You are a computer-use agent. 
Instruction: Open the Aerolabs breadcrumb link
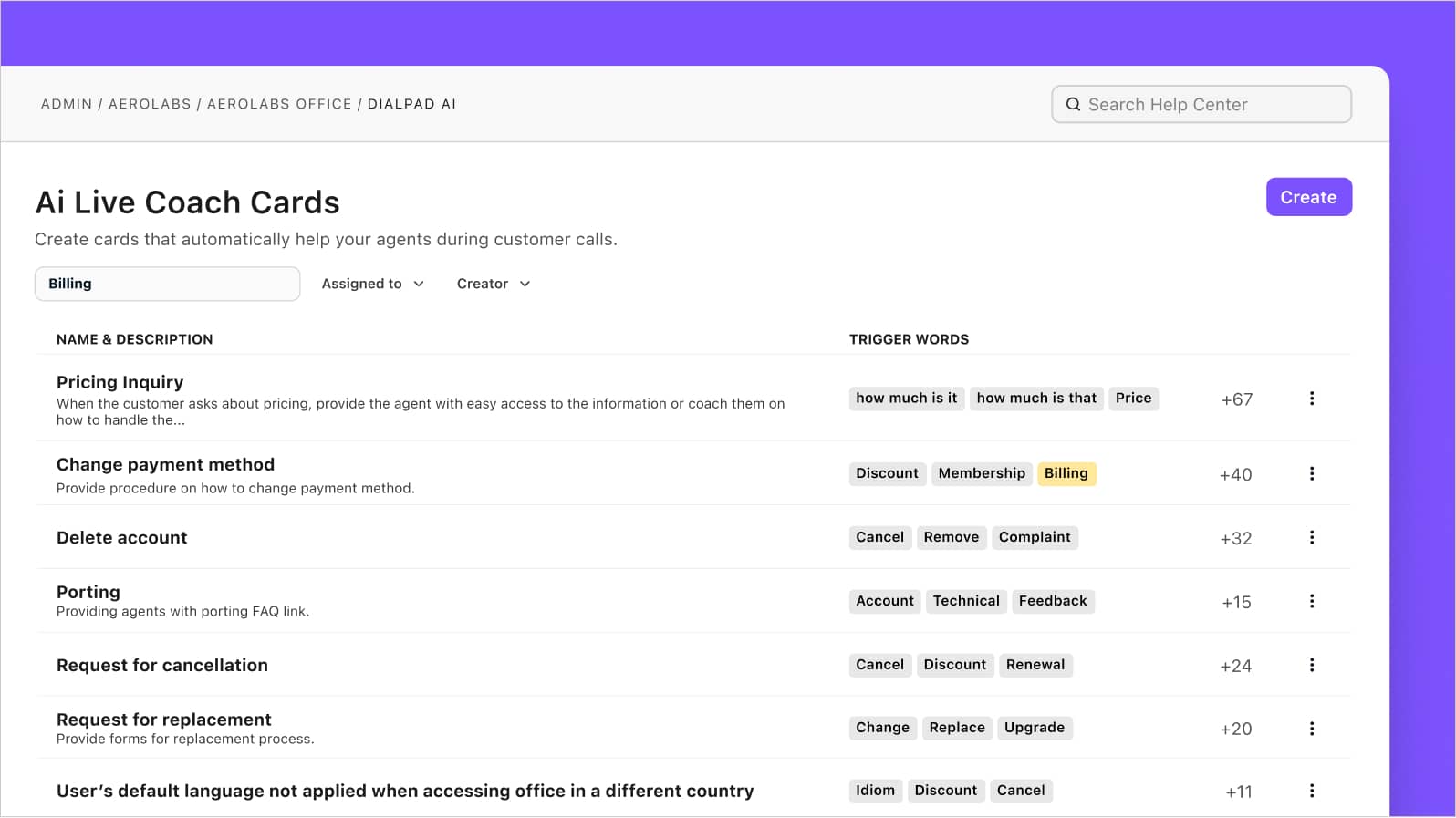click(150, 105)
